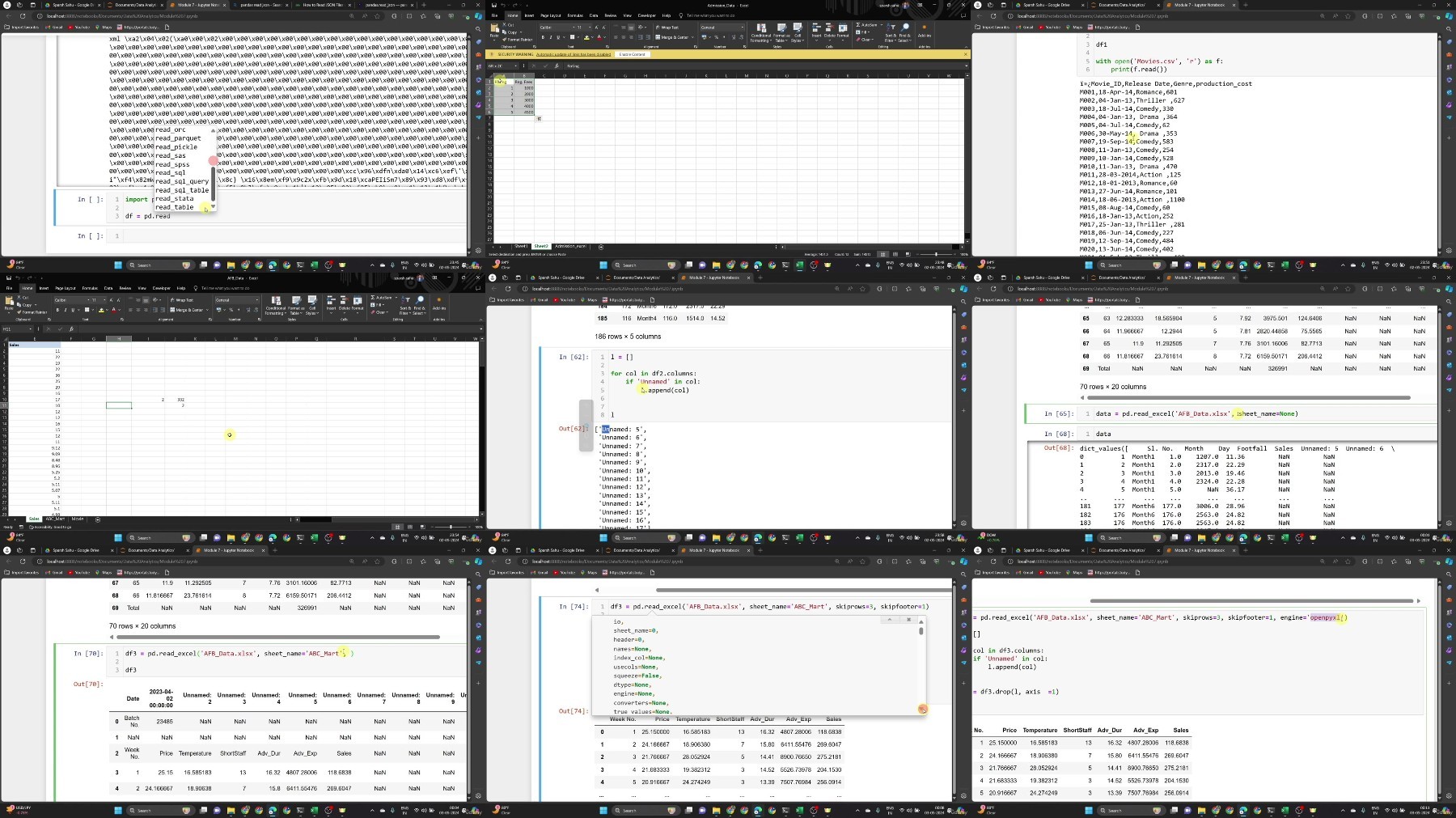Expand the read_excel docstring tooltip
This screenshot has height=818, width=1456.
click(889, 620)
